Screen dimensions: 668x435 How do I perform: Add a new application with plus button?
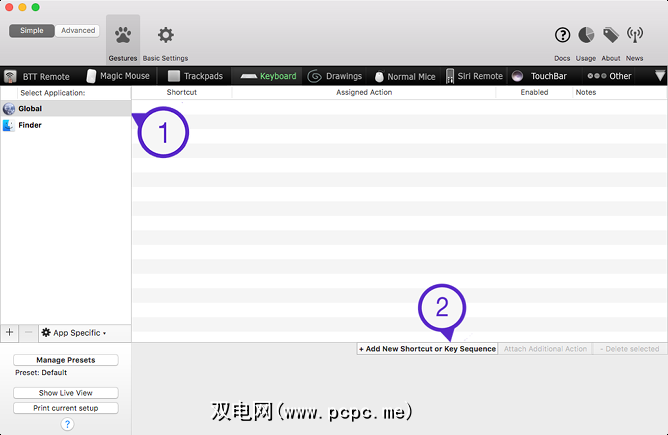tap(10, 333)
